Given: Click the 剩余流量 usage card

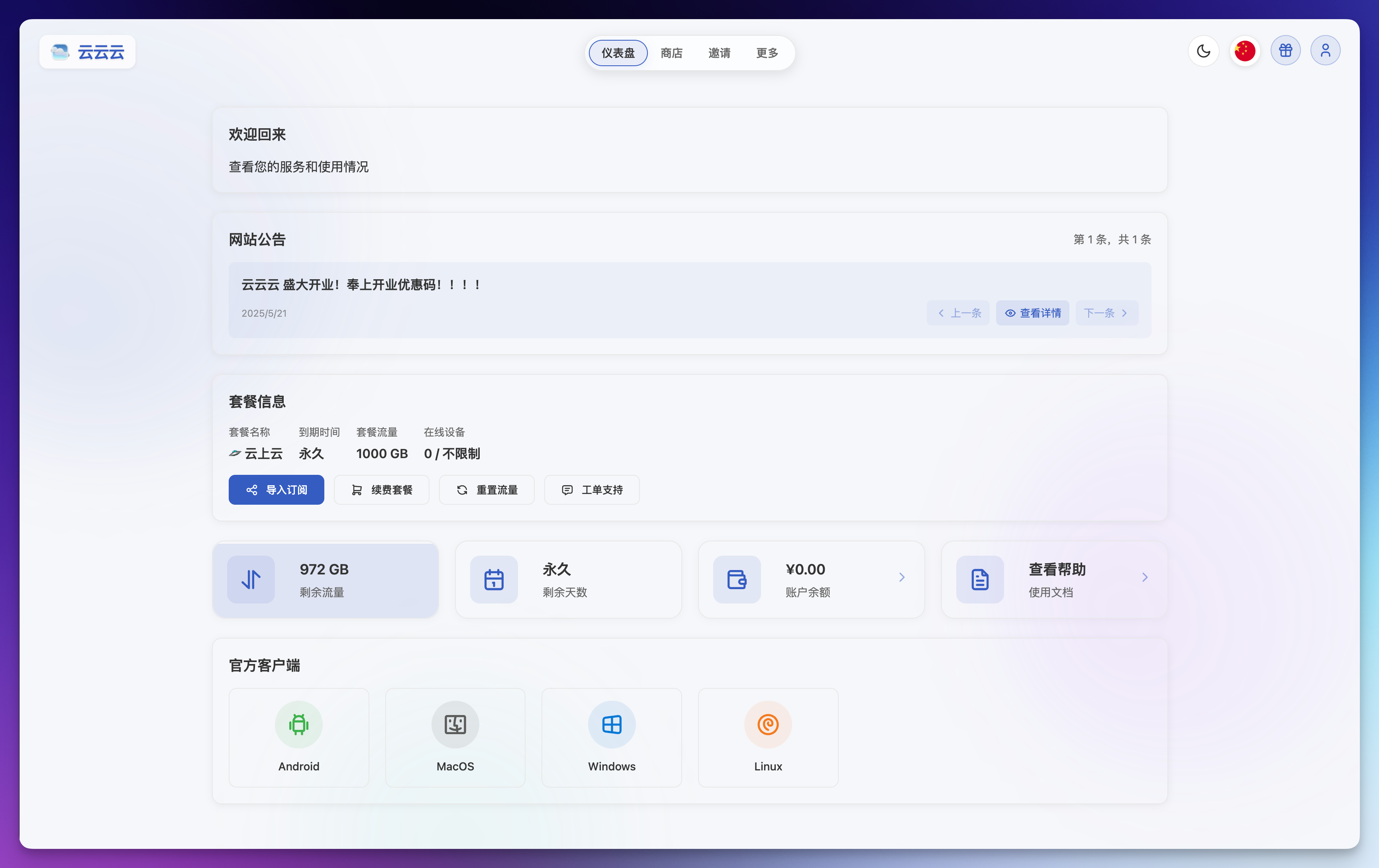Looking at the screenshot, I should coord(325,580).
